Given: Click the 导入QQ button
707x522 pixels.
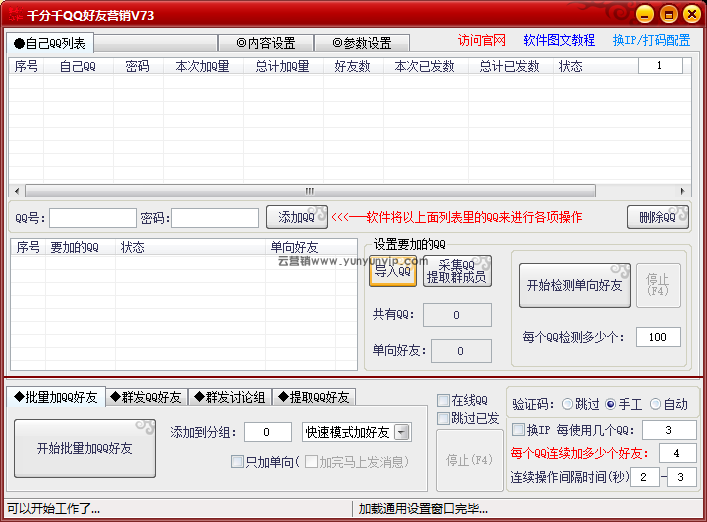Looking at the screenshot, I should [393, 271].
